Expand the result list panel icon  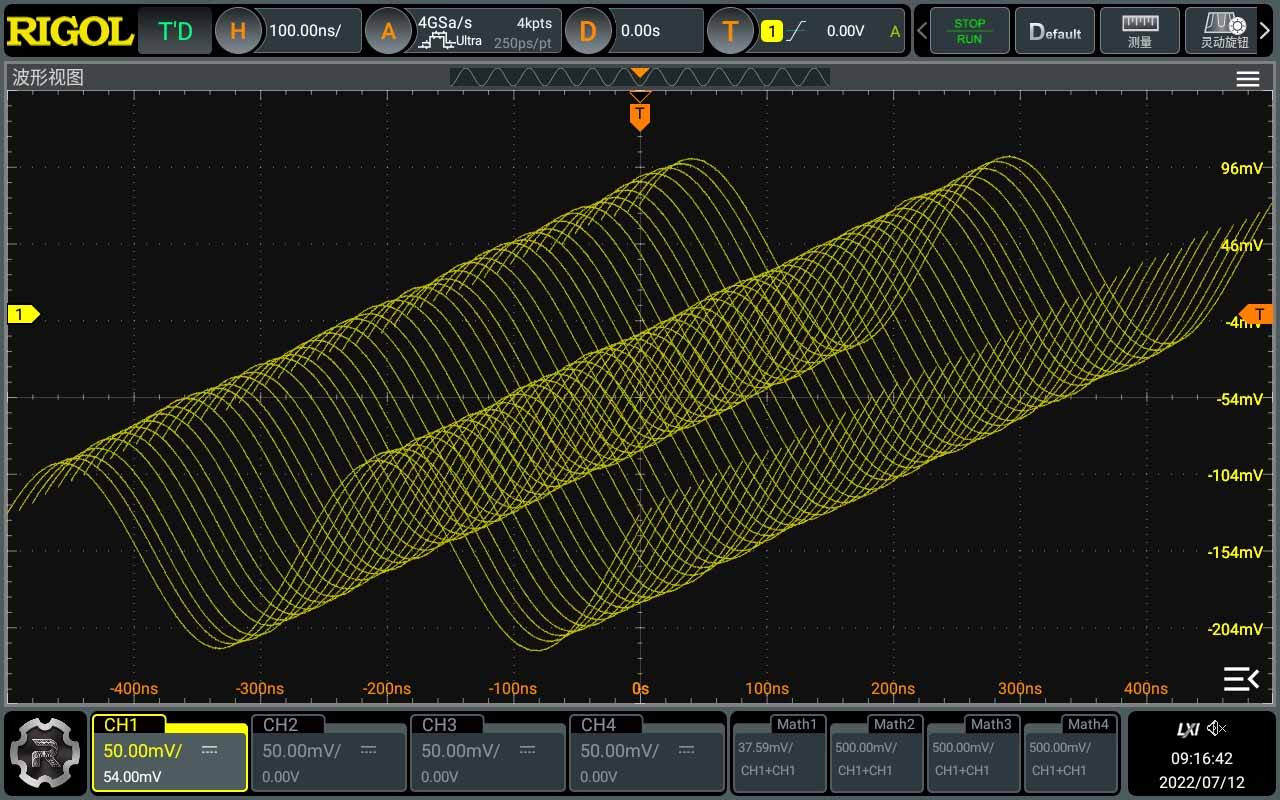(x=1241, y=679)
